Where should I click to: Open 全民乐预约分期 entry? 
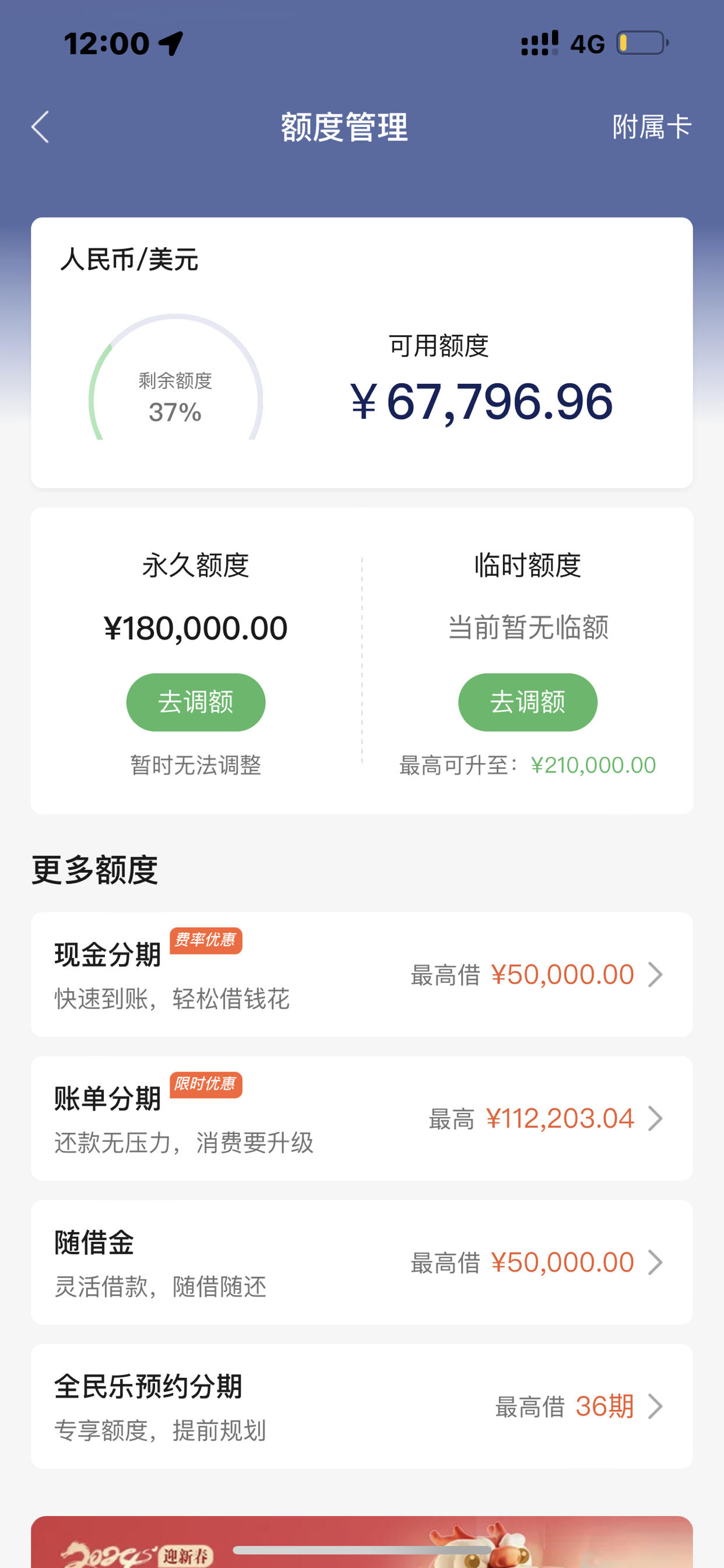coord(362,1406)
